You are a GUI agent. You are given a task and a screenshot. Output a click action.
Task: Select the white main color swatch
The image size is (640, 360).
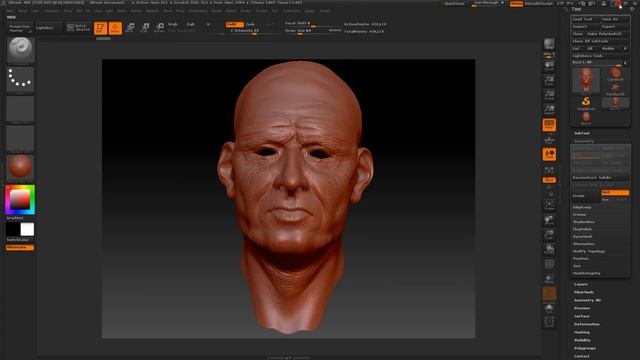click(27, 229)
